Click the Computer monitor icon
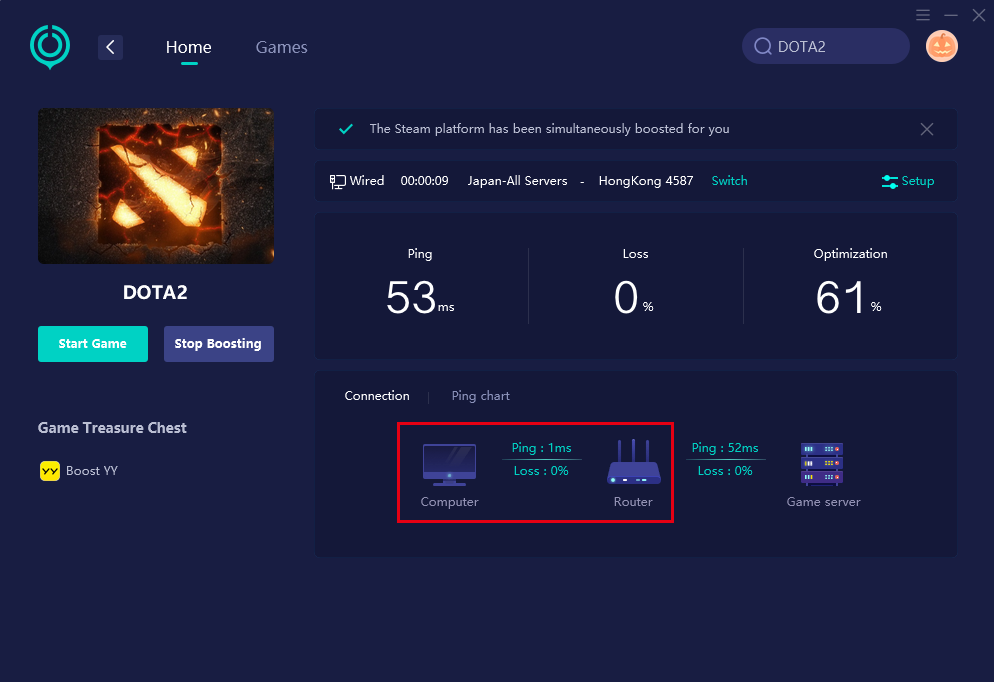This screenshot has height=682, width=994. [449, 465]
